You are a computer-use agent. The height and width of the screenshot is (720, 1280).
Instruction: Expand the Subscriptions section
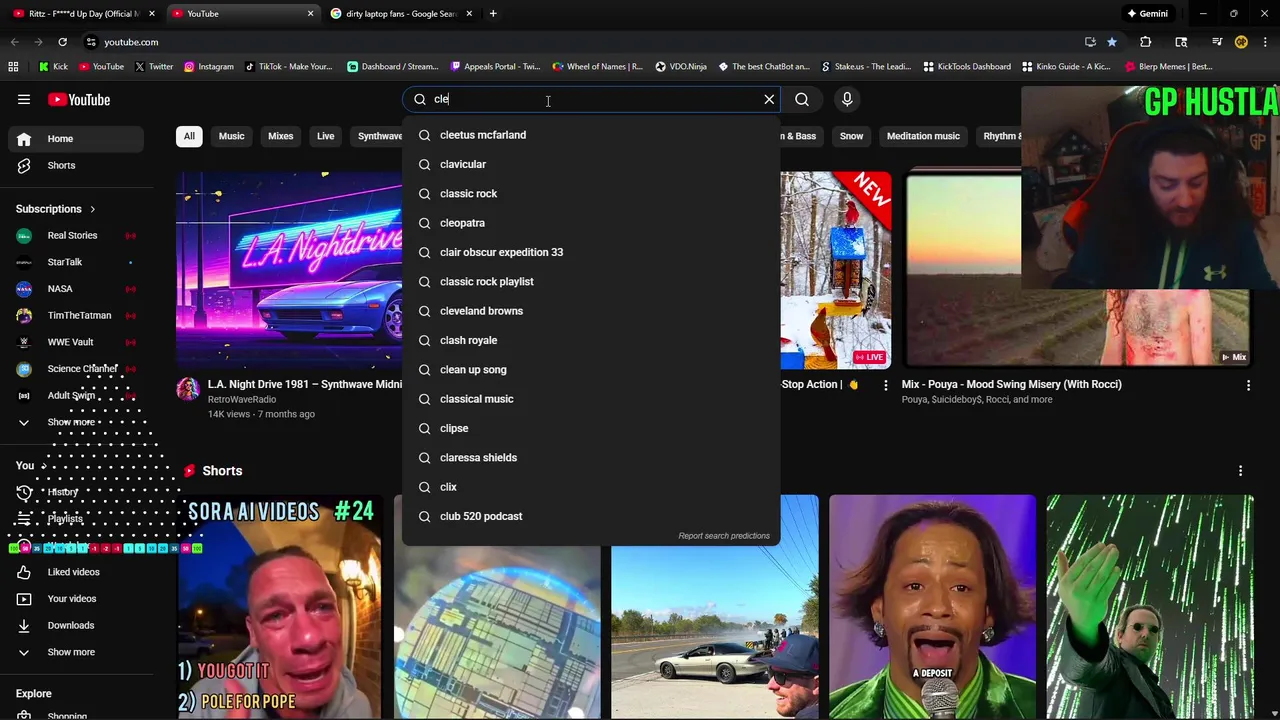(x=56, y=209)
